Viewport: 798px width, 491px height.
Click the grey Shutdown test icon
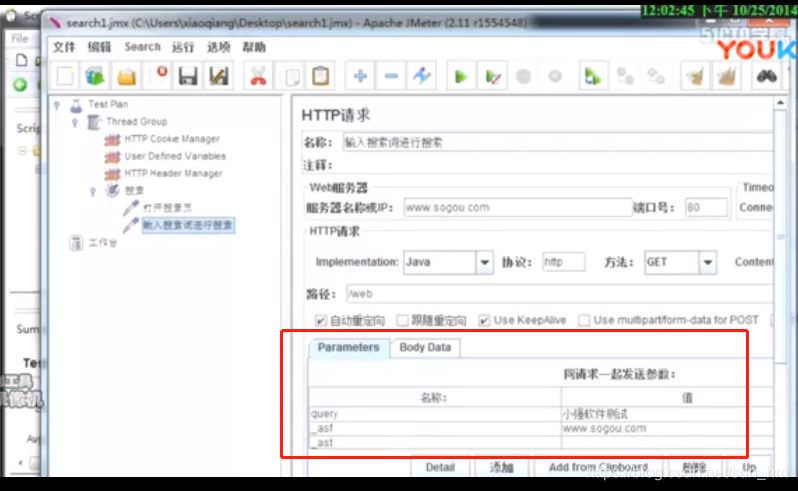click(555, 76)
